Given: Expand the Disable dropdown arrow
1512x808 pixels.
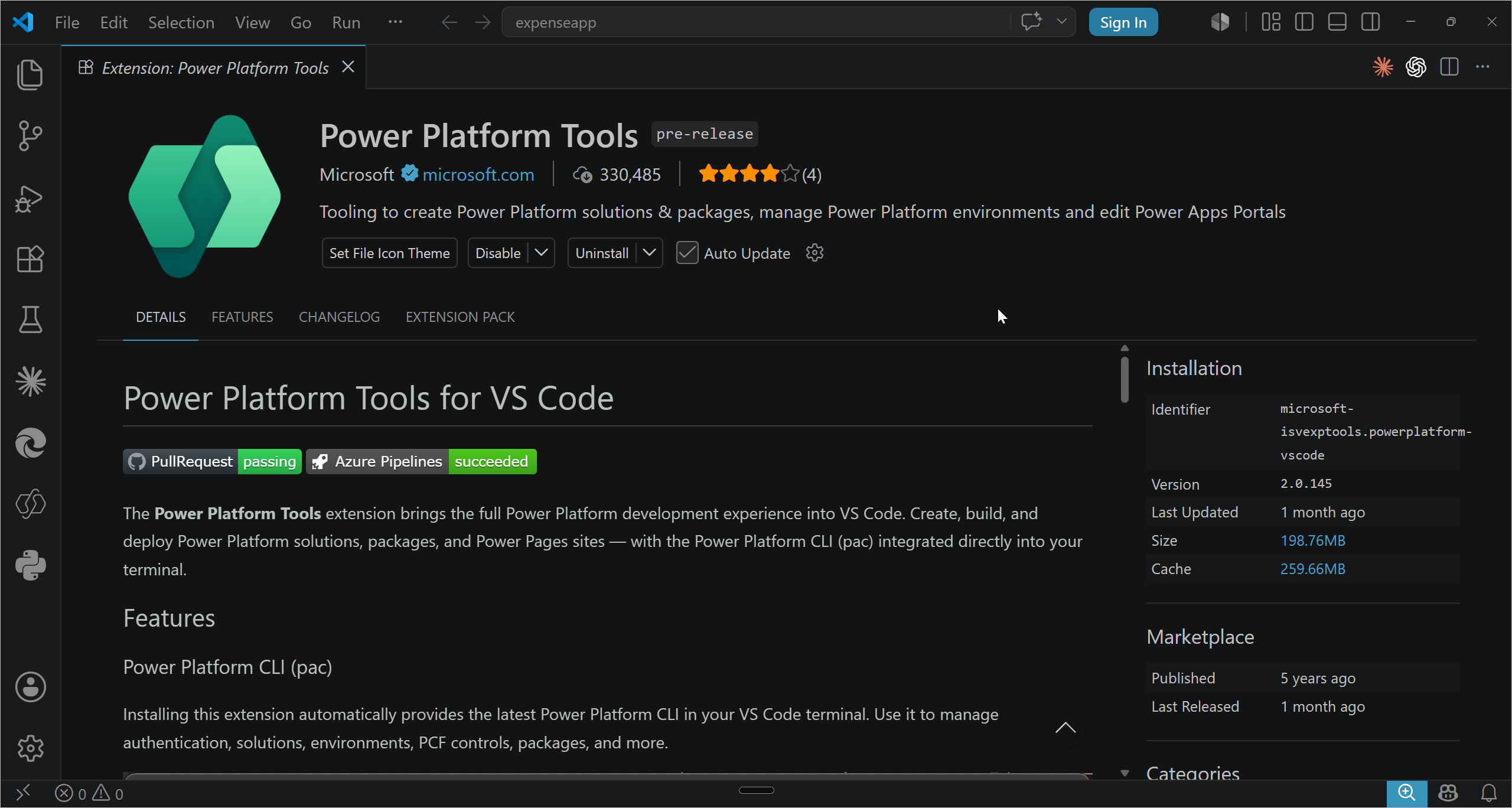Looking at the screenshot, I should [541, 253].
